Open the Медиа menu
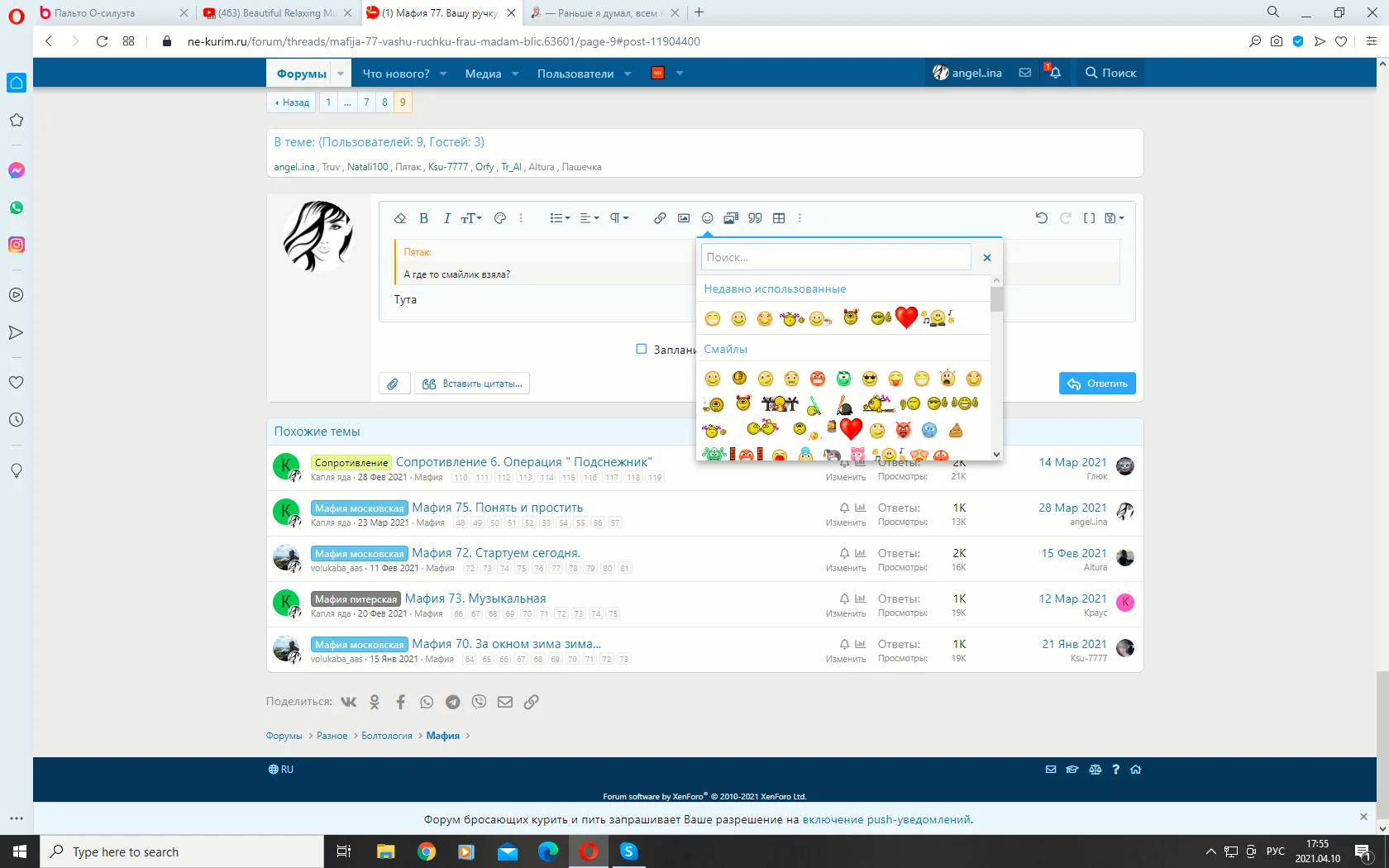1389x868 pixels. [483, 74]
